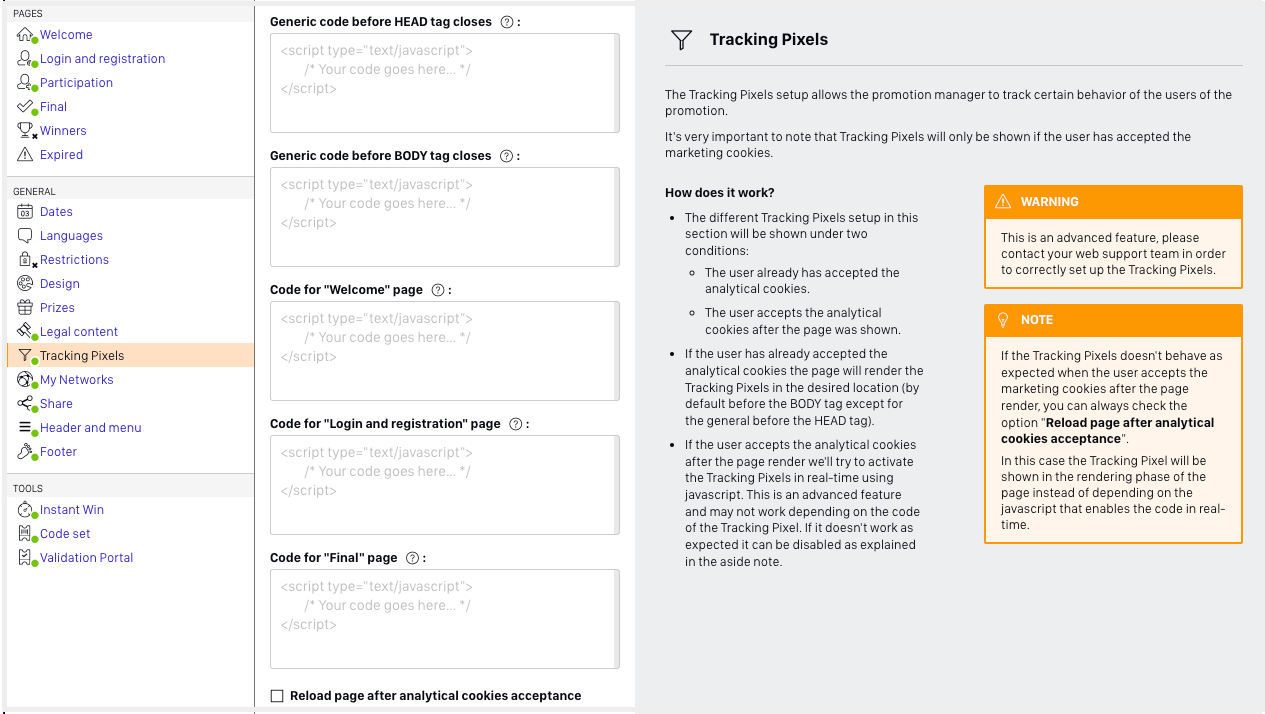Go to Login and registration page
Image resolution: width=1265 pixels, height=714 pixels.
[103, 58]
